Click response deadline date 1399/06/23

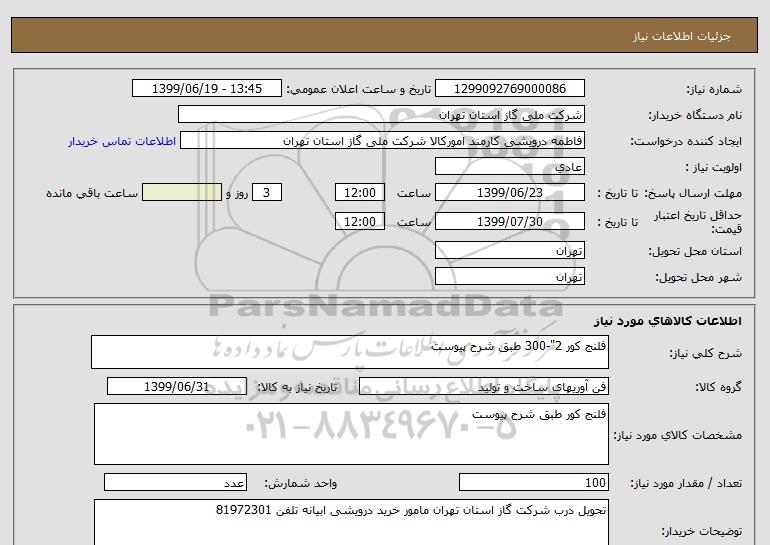[510, 192]
